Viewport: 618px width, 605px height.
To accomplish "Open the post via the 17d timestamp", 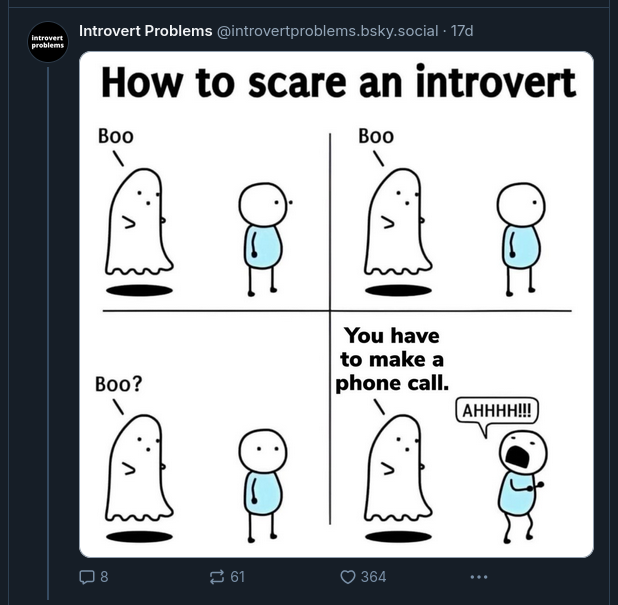I will click(x=462, y=31).
